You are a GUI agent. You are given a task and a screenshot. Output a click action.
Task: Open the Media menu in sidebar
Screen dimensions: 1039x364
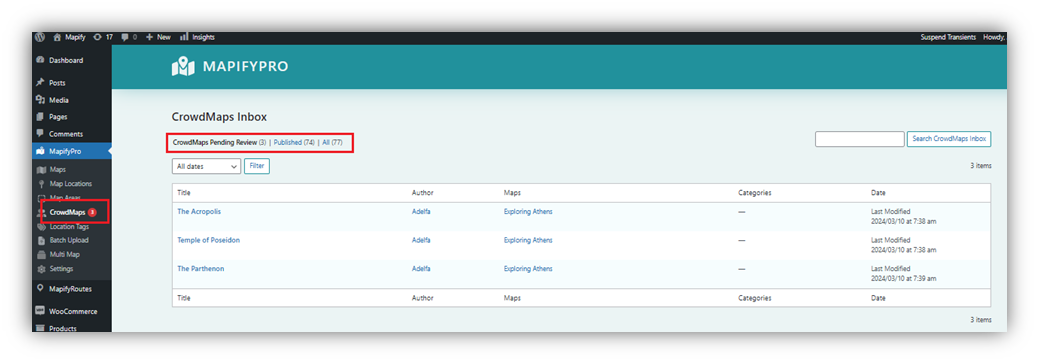[x=58, y=100]
